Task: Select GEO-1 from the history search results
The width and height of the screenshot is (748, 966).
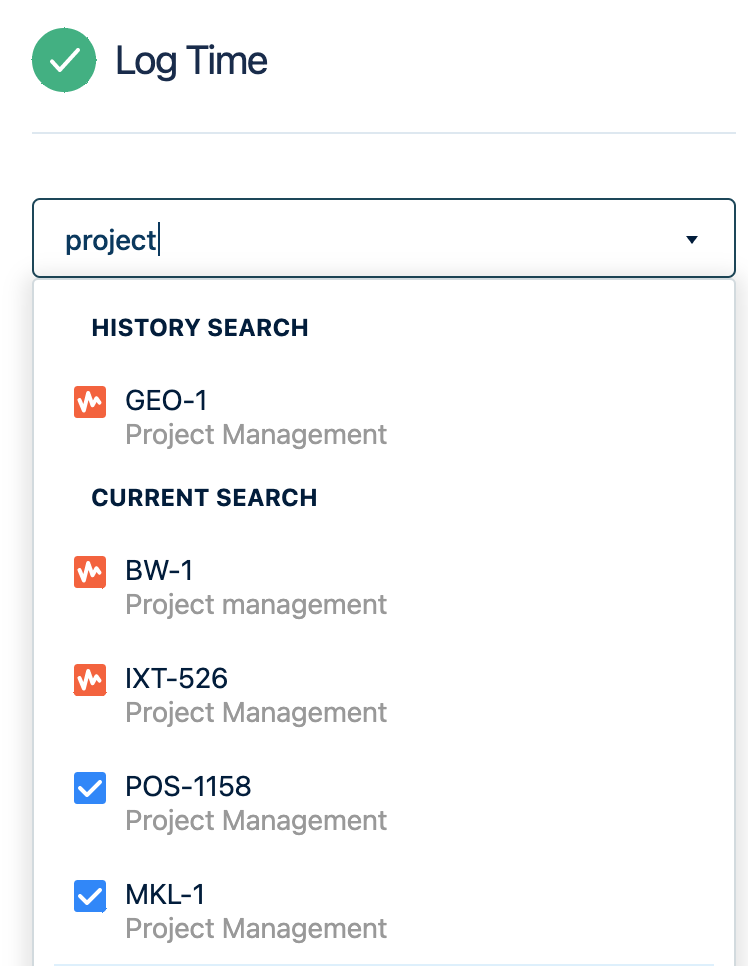Action: coord(166,401)
